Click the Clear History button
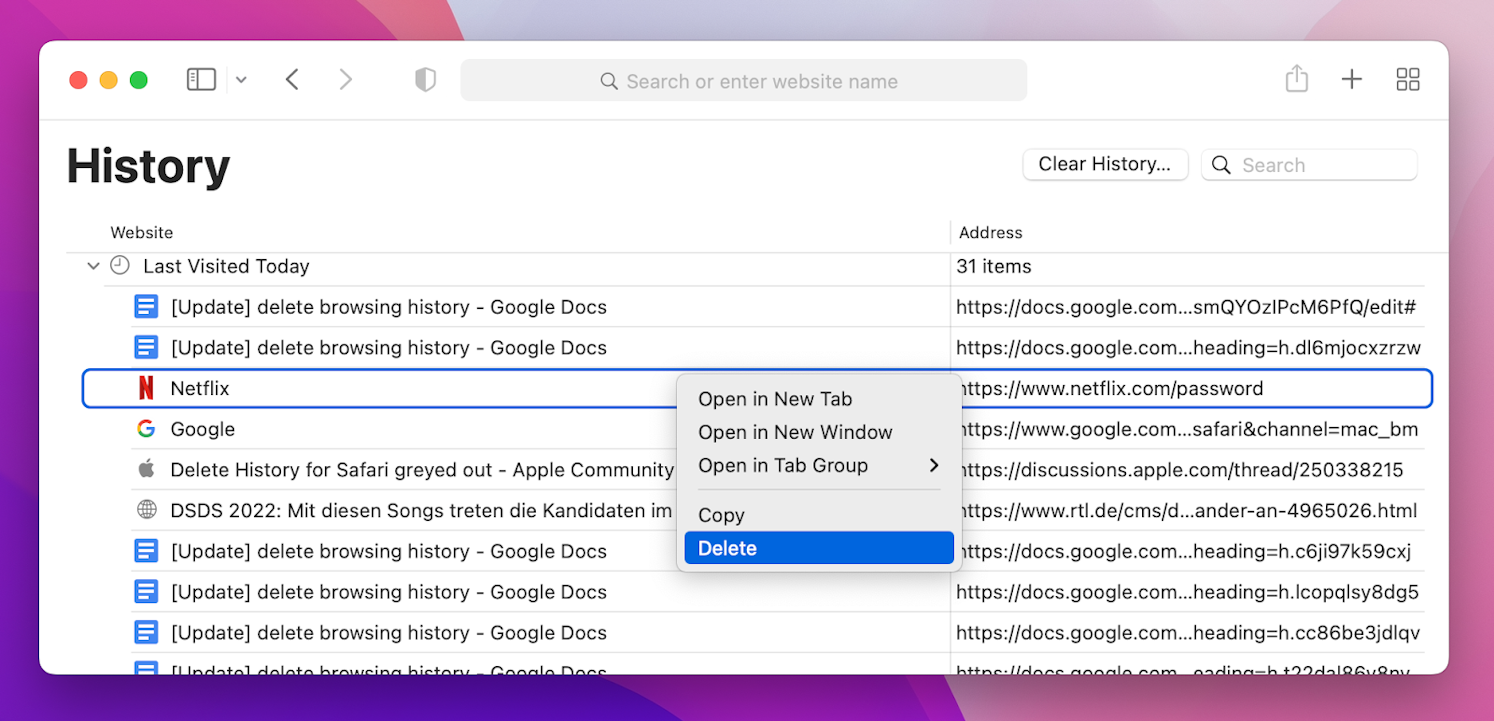This screenshot has height=721, width=1494. pos(1105,164)
